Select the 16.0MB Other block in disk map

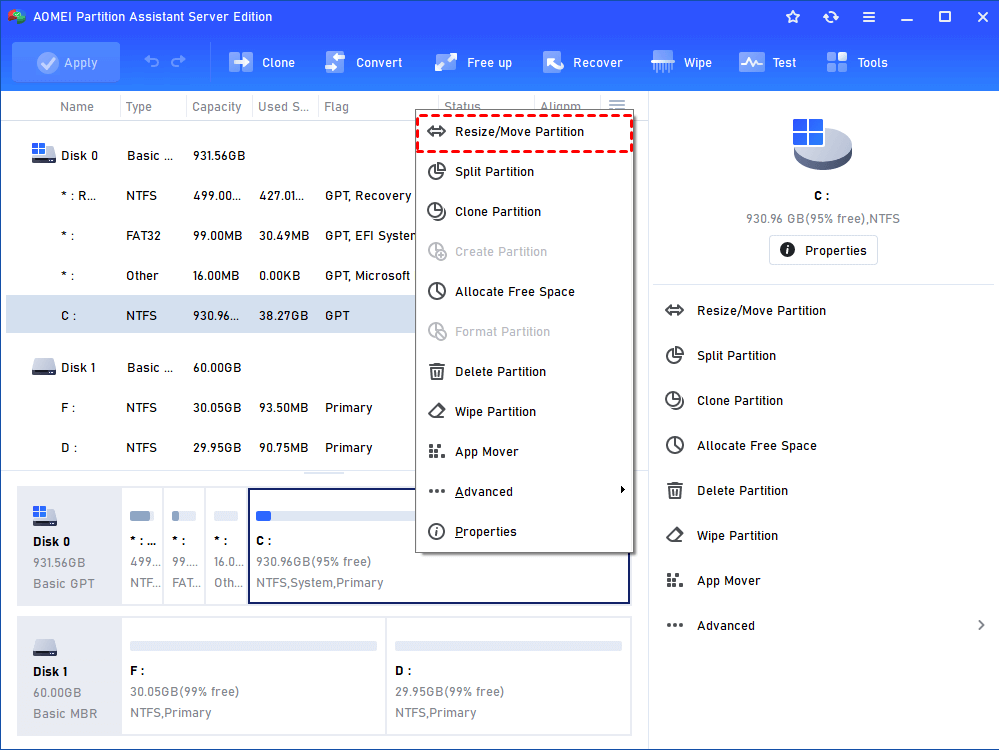coord(226,546)
